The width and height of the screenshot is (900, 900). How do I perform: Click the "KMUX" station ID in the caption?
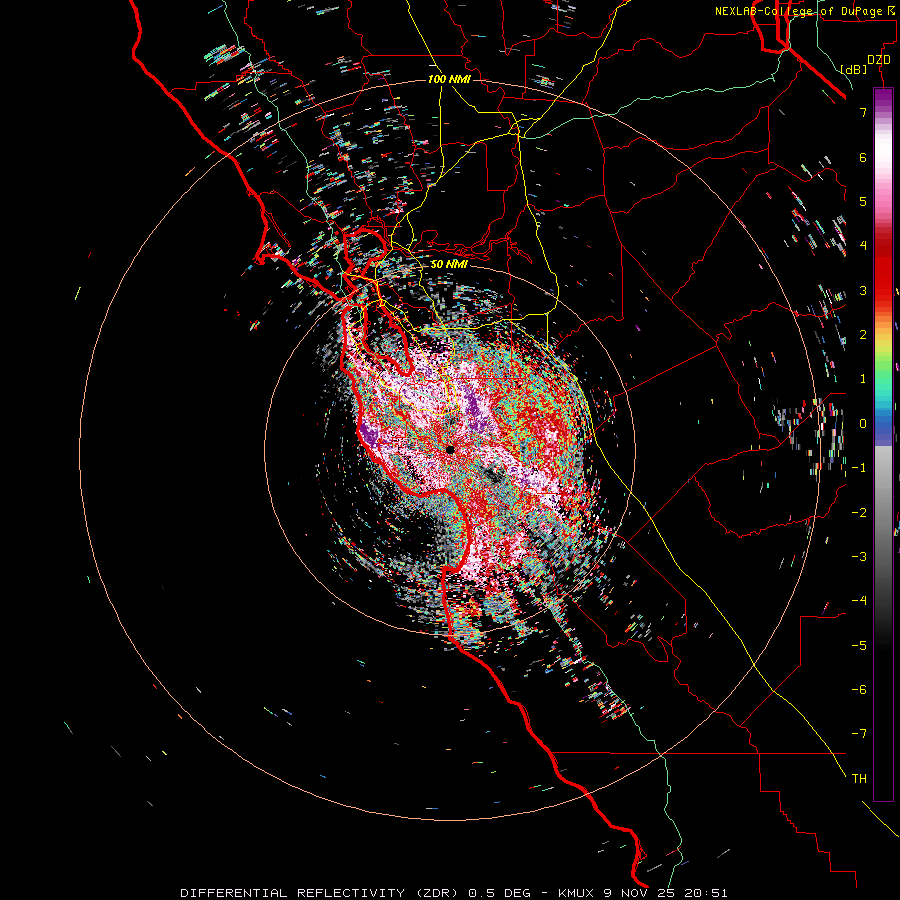click(575, 893)
